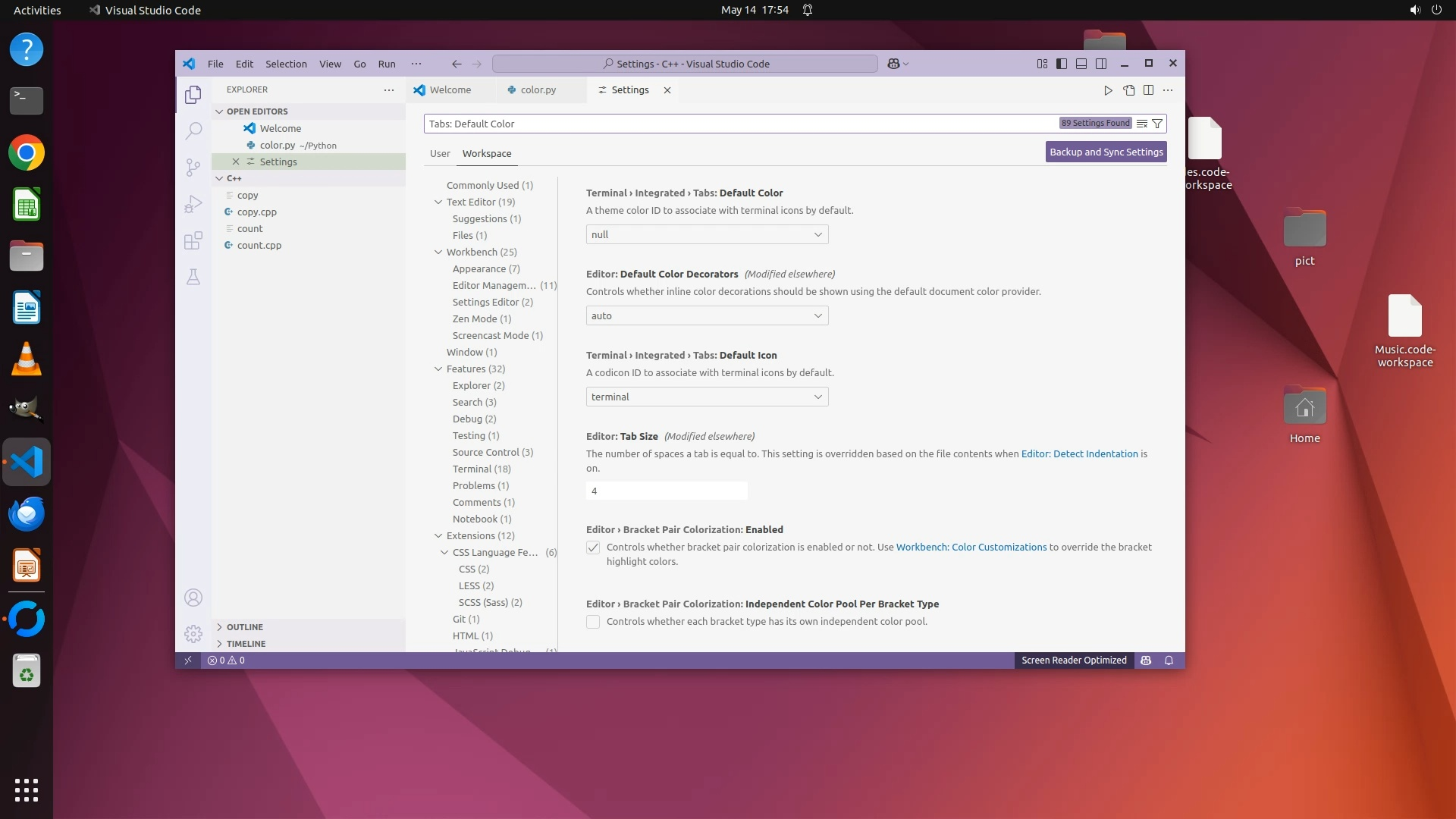
Task: Open the Selection menu
Action: point(286,64)
